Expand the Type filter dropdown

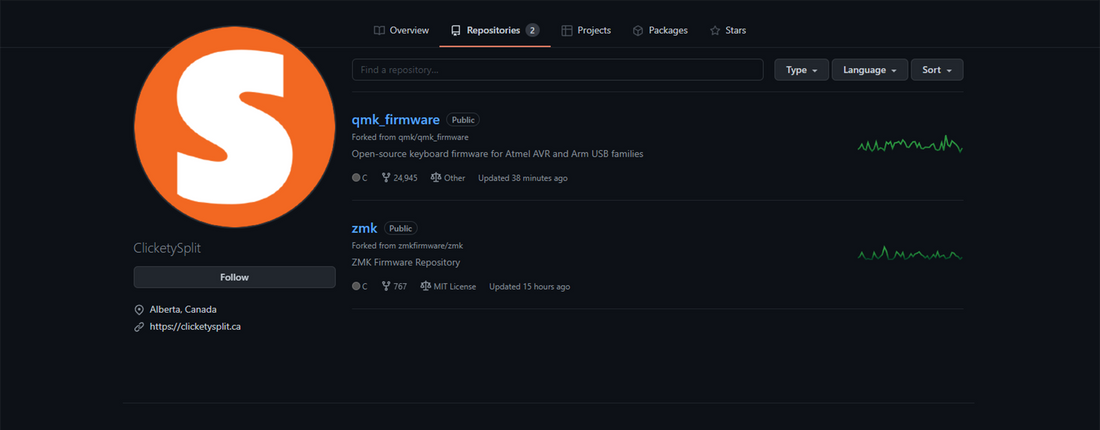(x=801, y=70)
